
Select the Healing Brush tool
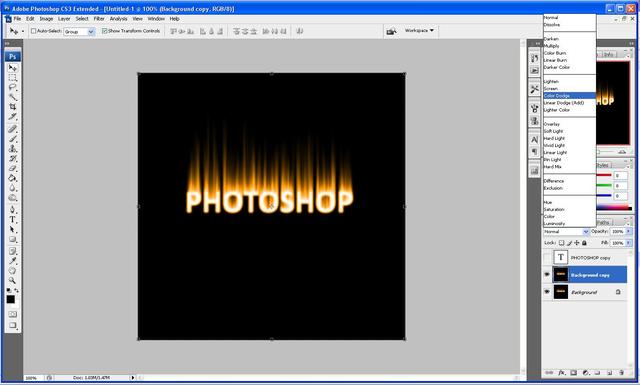[x=13, y=129]
